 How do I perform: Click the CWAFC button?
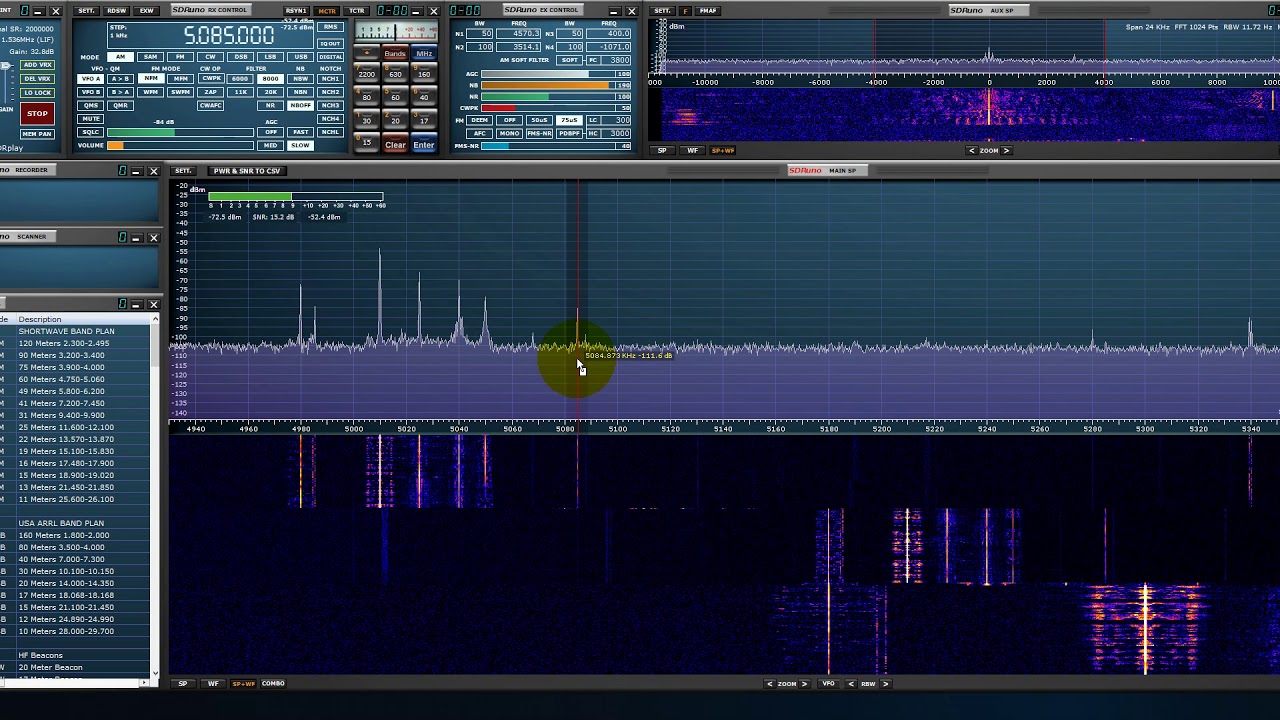click(211, 105)
